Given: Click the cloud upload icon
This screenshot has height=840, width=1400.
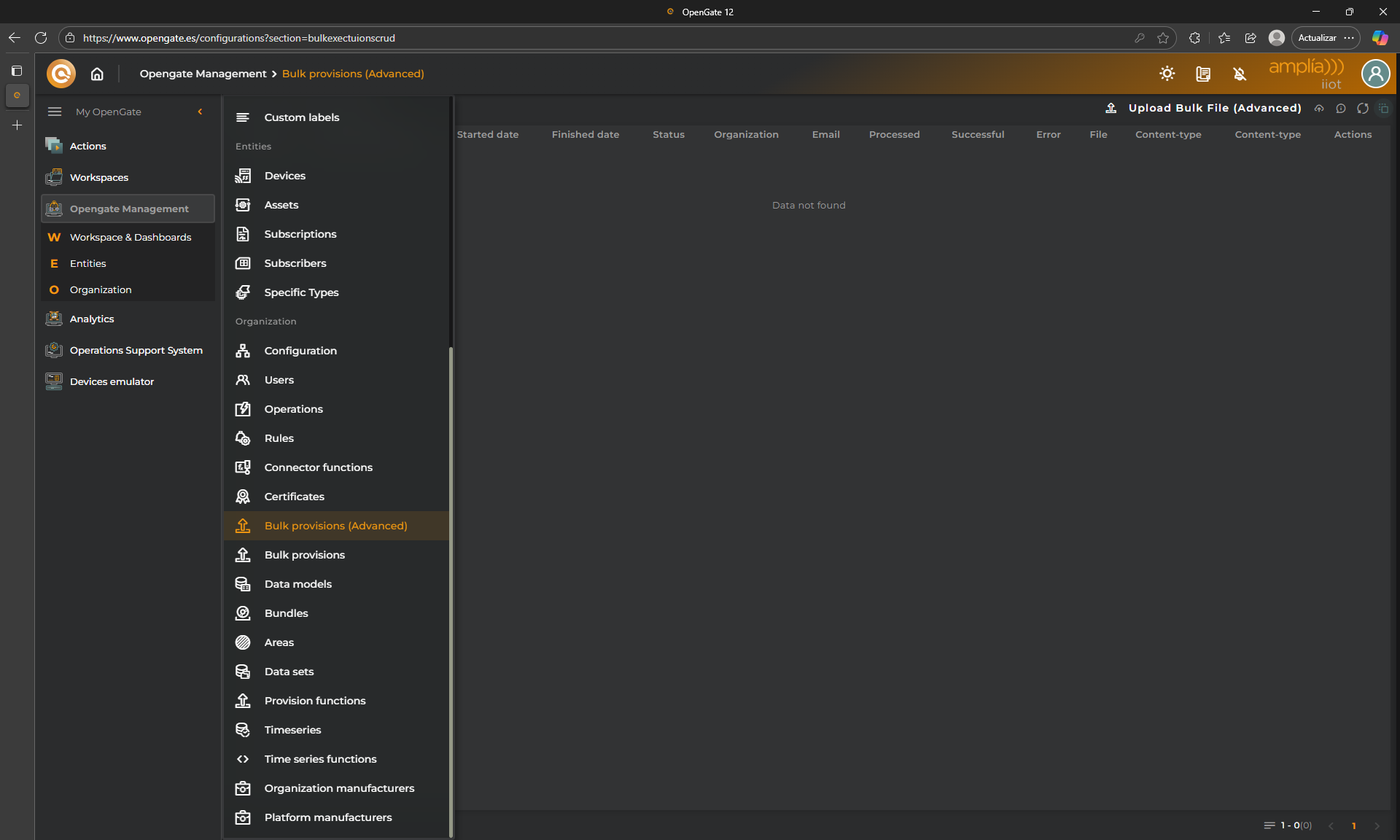Looking at the screenshot, I should click(x=1319, y=108).
